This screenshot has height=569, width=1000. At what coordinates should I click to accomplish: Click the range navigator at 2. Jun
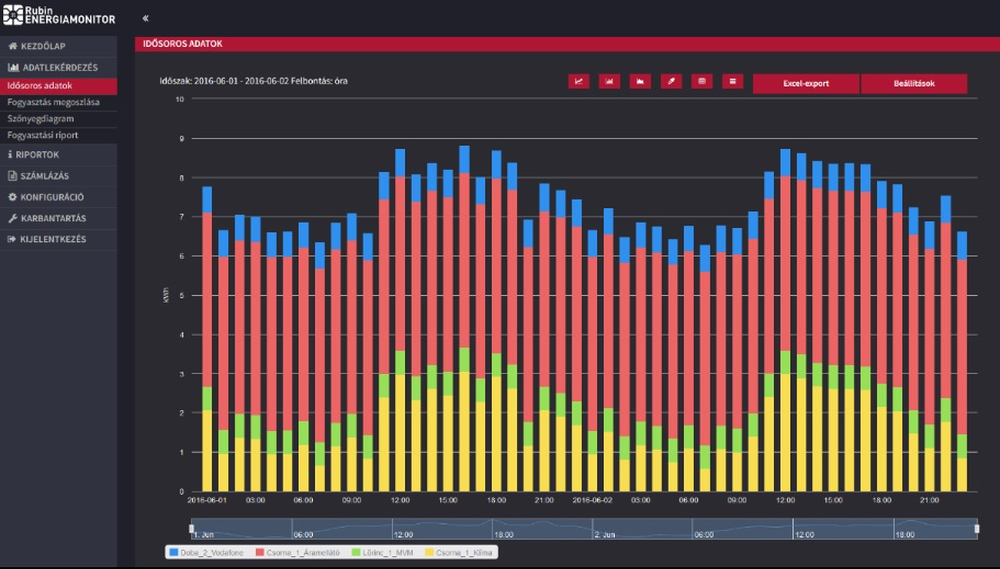tap(605, 535)
